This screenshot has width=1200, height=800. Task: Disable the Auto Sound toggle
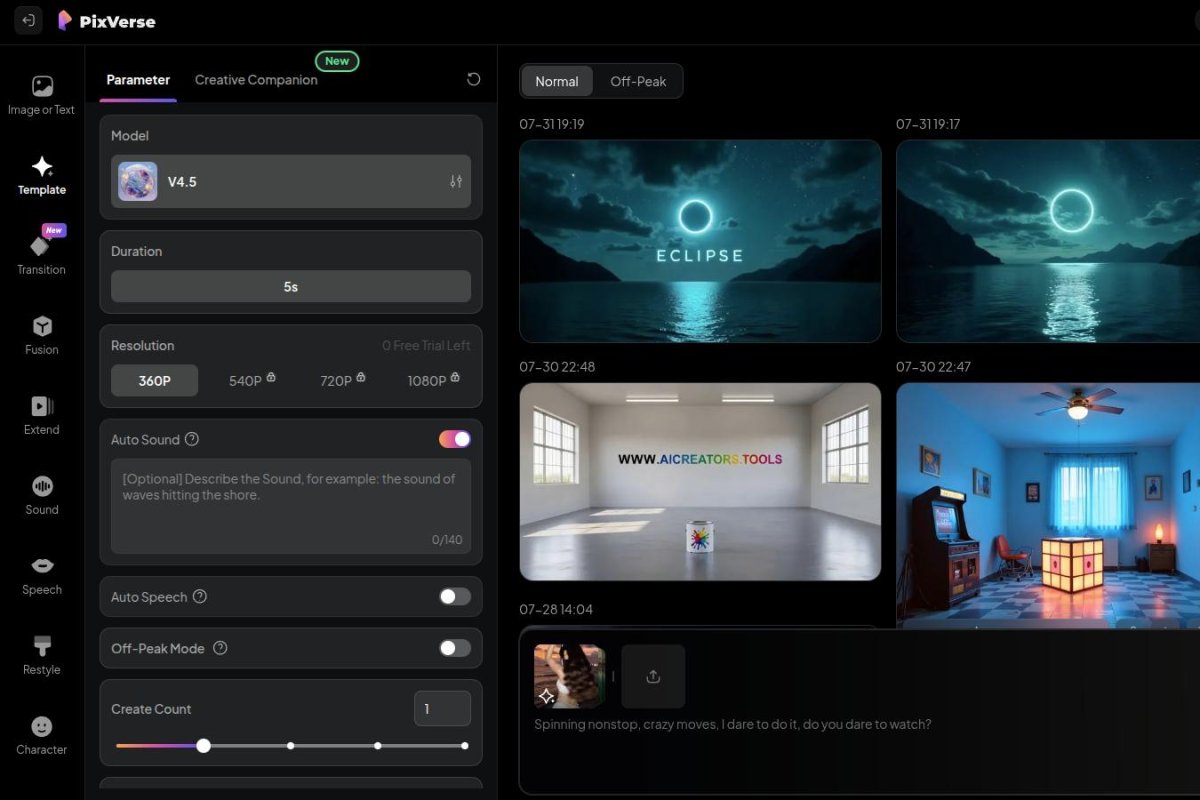coord(453,439)
